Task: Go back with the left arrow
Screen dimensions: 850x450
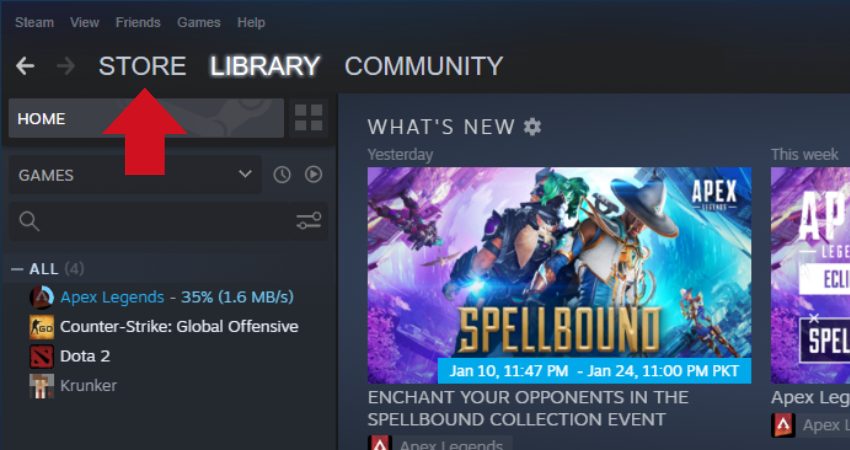Action: (x=25, y=66)
